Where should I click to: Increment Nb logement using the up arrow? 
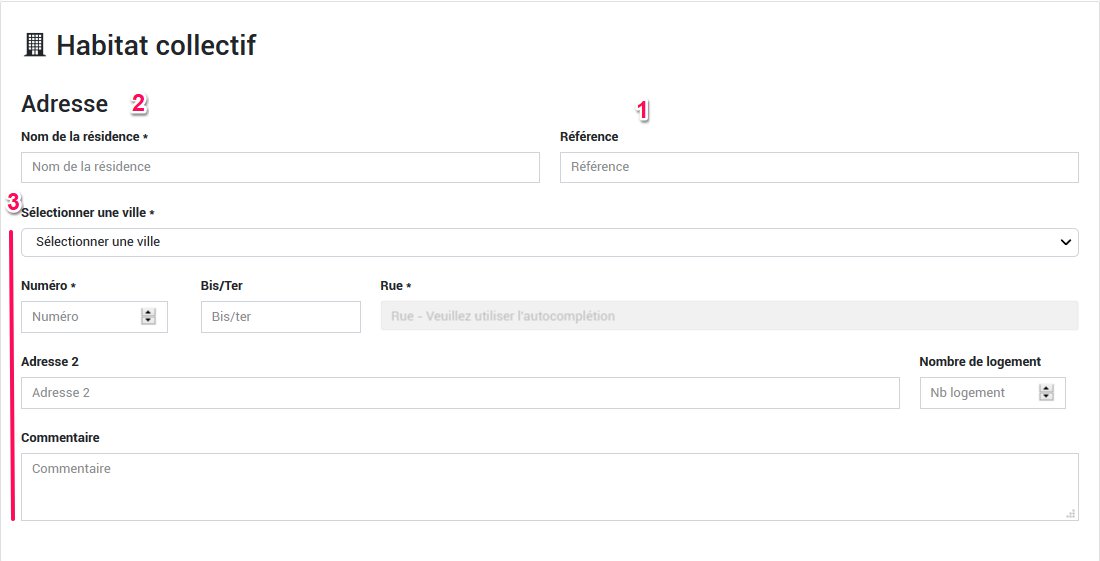point(1046,388)
